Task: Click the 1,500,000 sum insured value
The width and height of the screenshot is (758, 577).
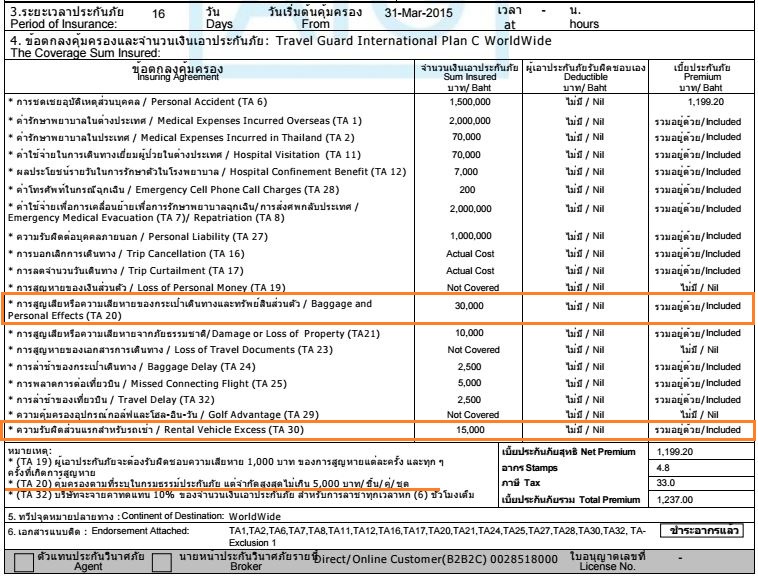Action: 469,102
